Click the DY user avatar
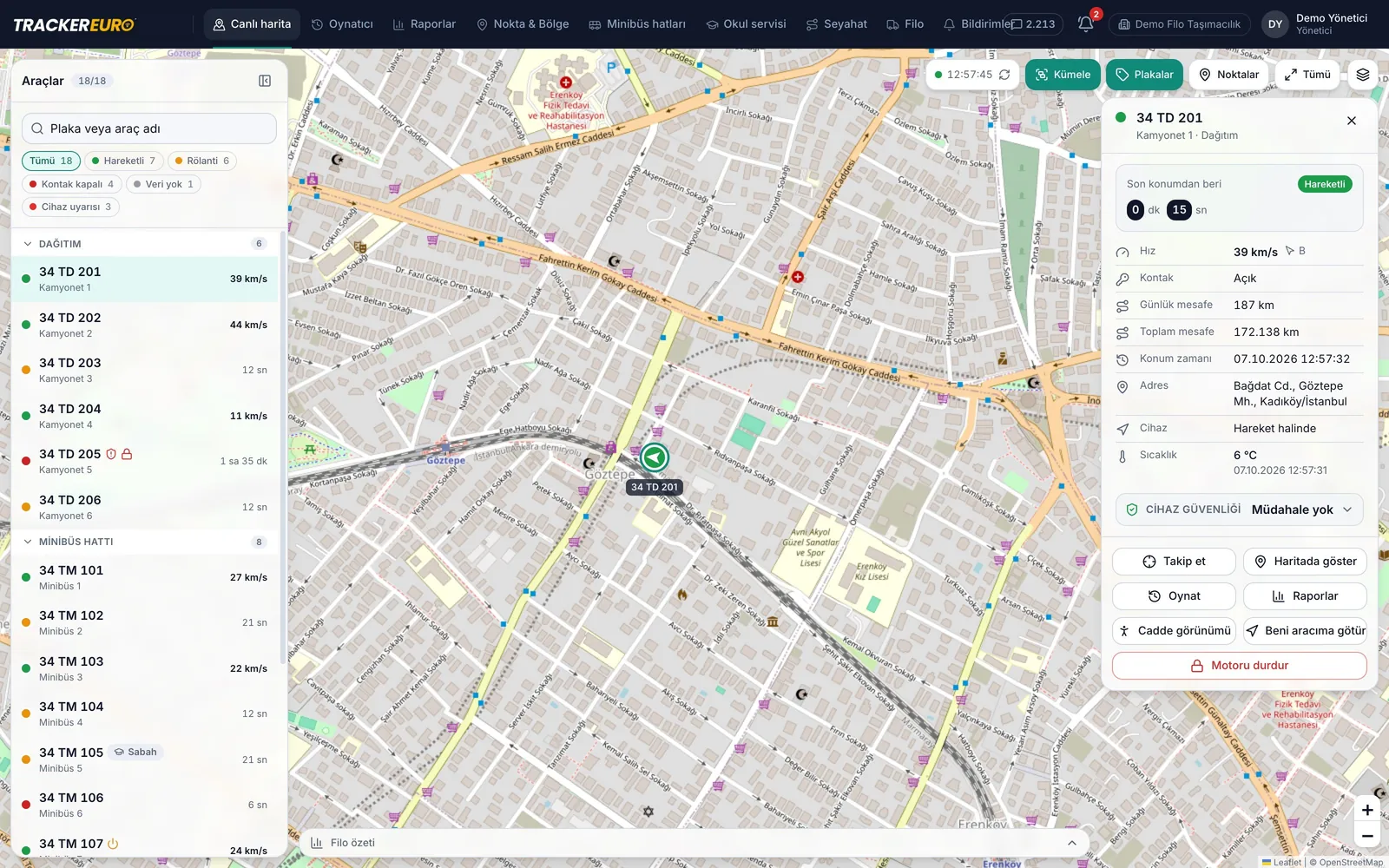This screenshot has height=868, width=1389. 1274,24
